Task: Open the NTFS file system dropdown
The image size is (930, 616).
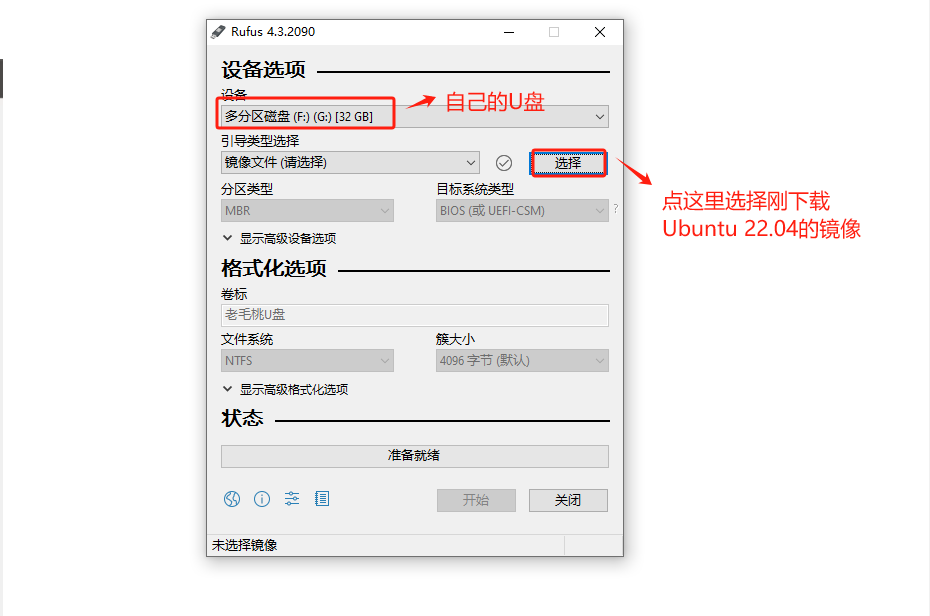Action: point(307,360)
